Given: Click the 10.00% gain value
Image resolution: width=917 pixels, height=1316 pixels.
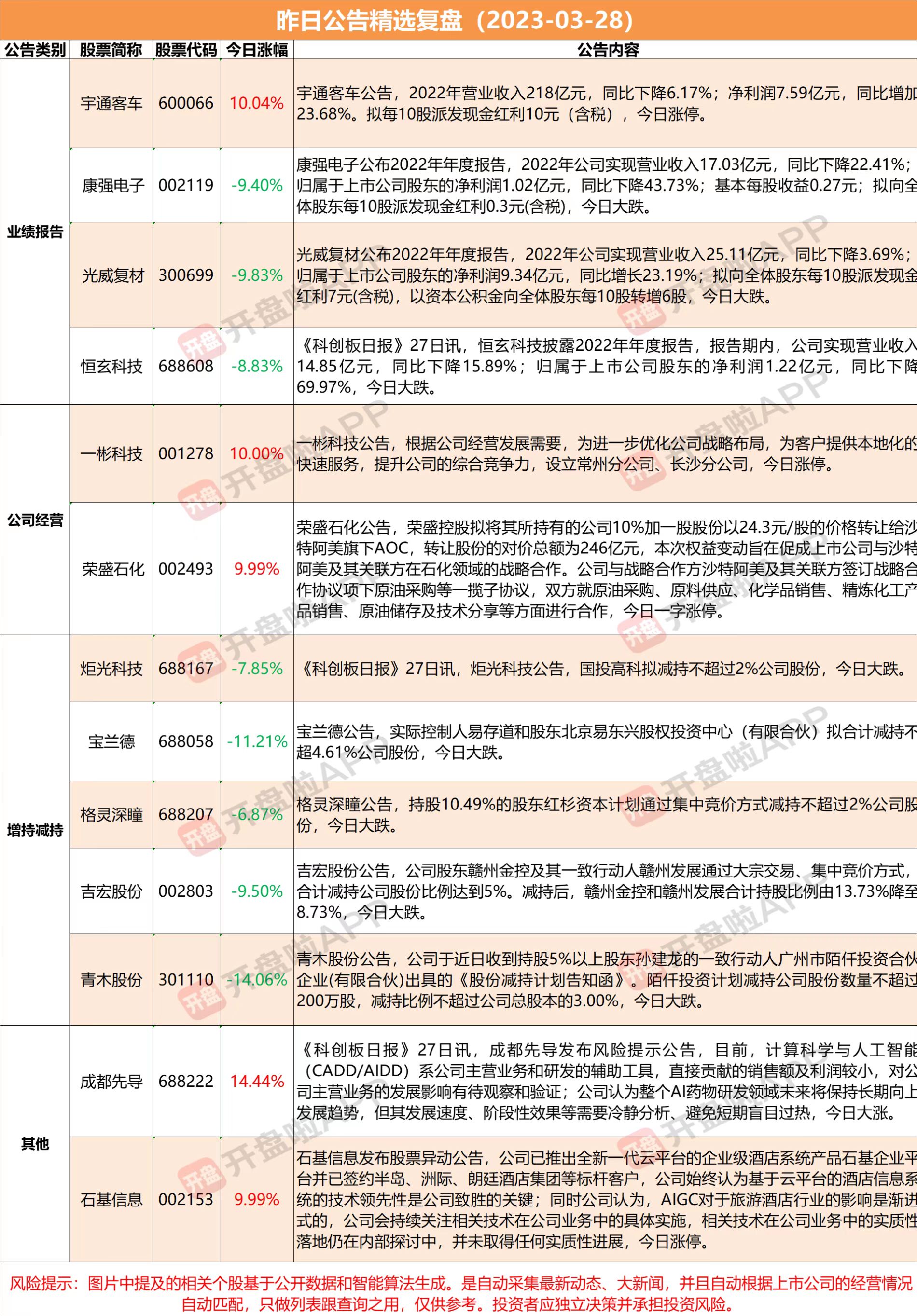Looking at the screenshot, I should click(x=257, y=453).
